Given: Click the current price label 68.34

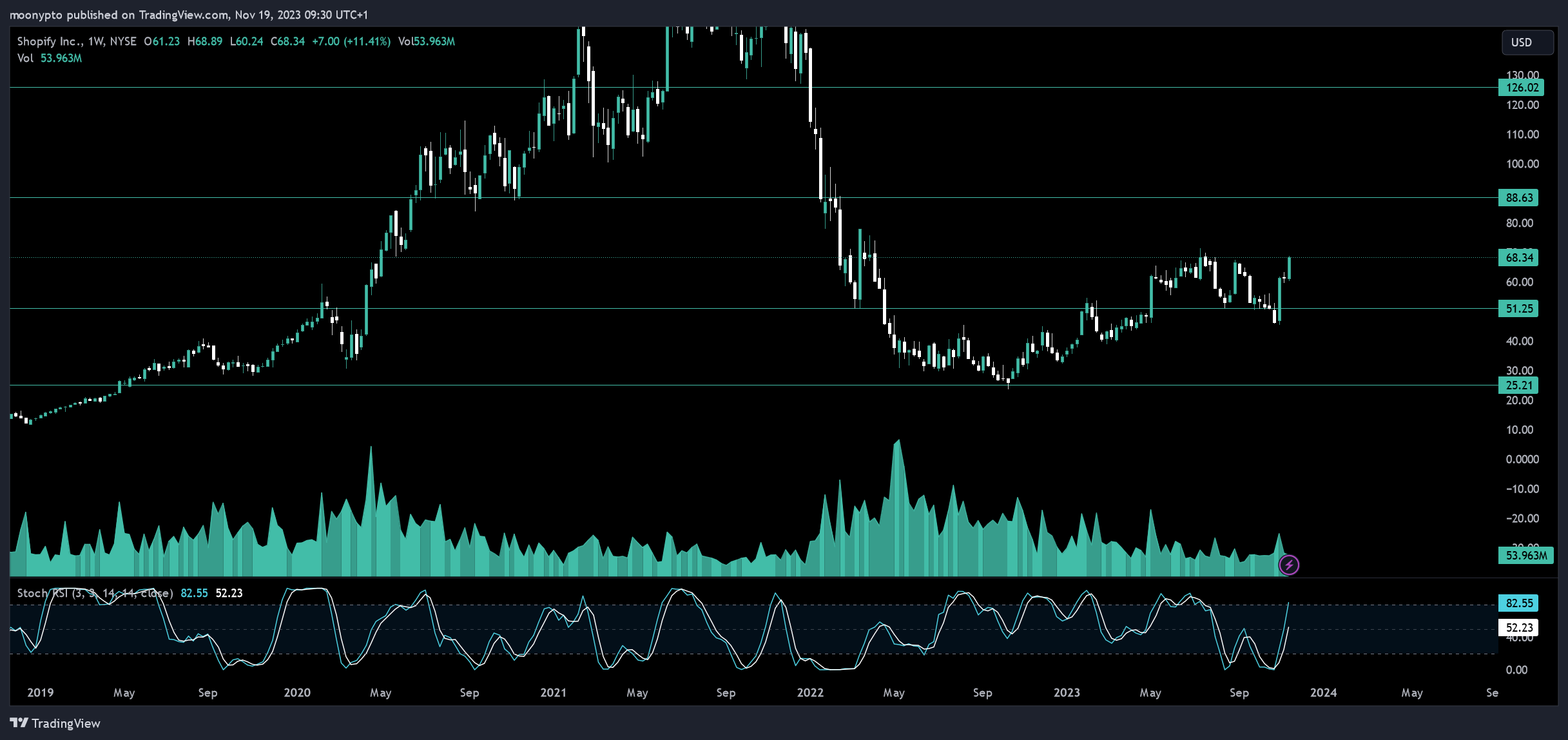Looking at the screenshot, I should (x=1518, y=258).
